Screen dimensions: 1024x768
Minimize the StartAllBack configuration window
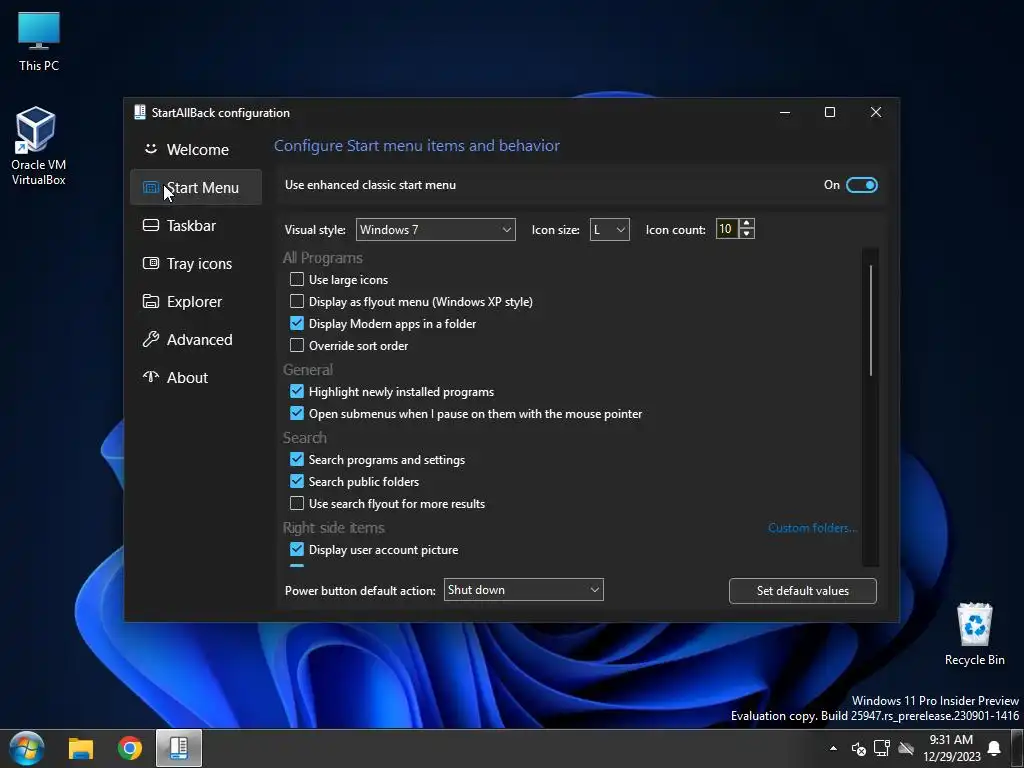click(785, 112)
